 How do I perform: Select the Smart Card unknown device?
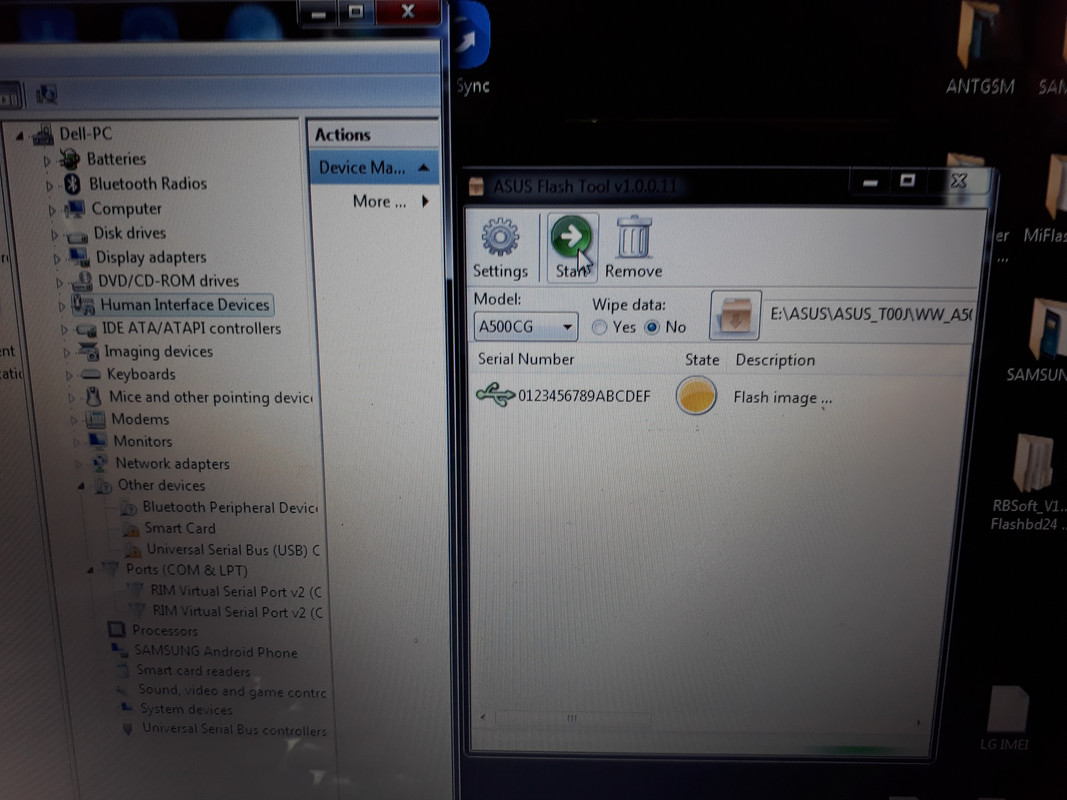tap(180, 528)
